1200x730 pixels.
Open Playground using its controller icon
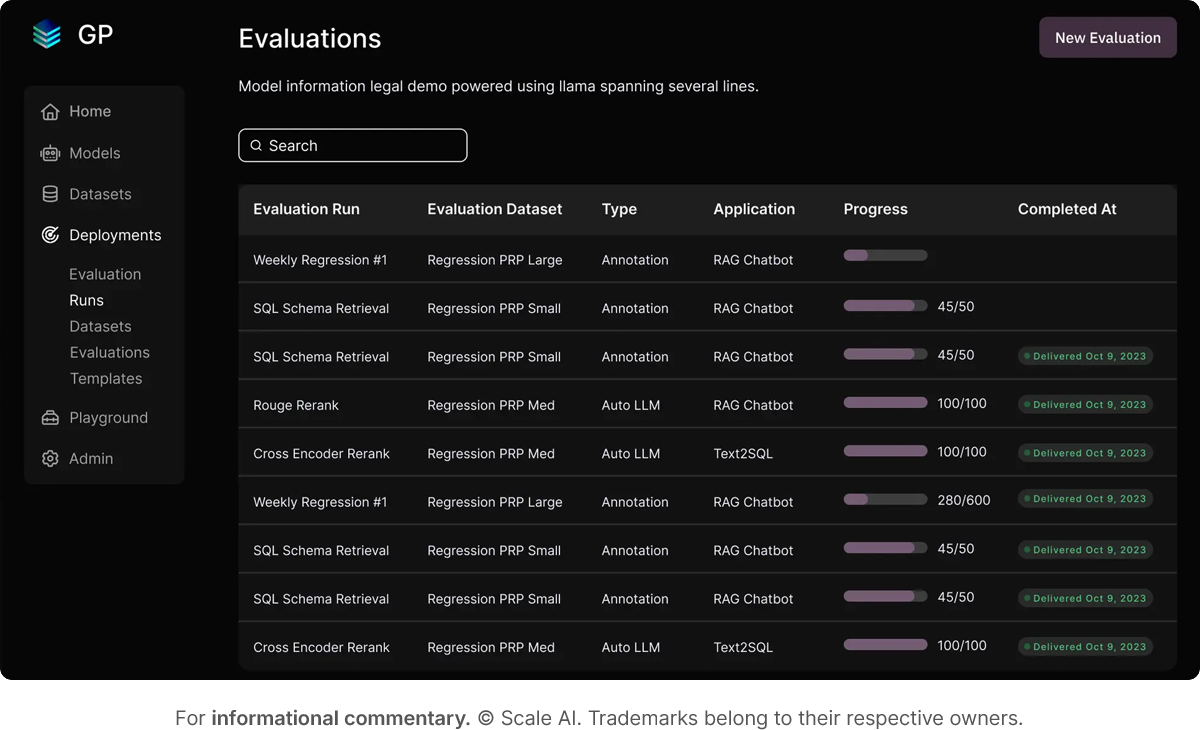[48, 417]
